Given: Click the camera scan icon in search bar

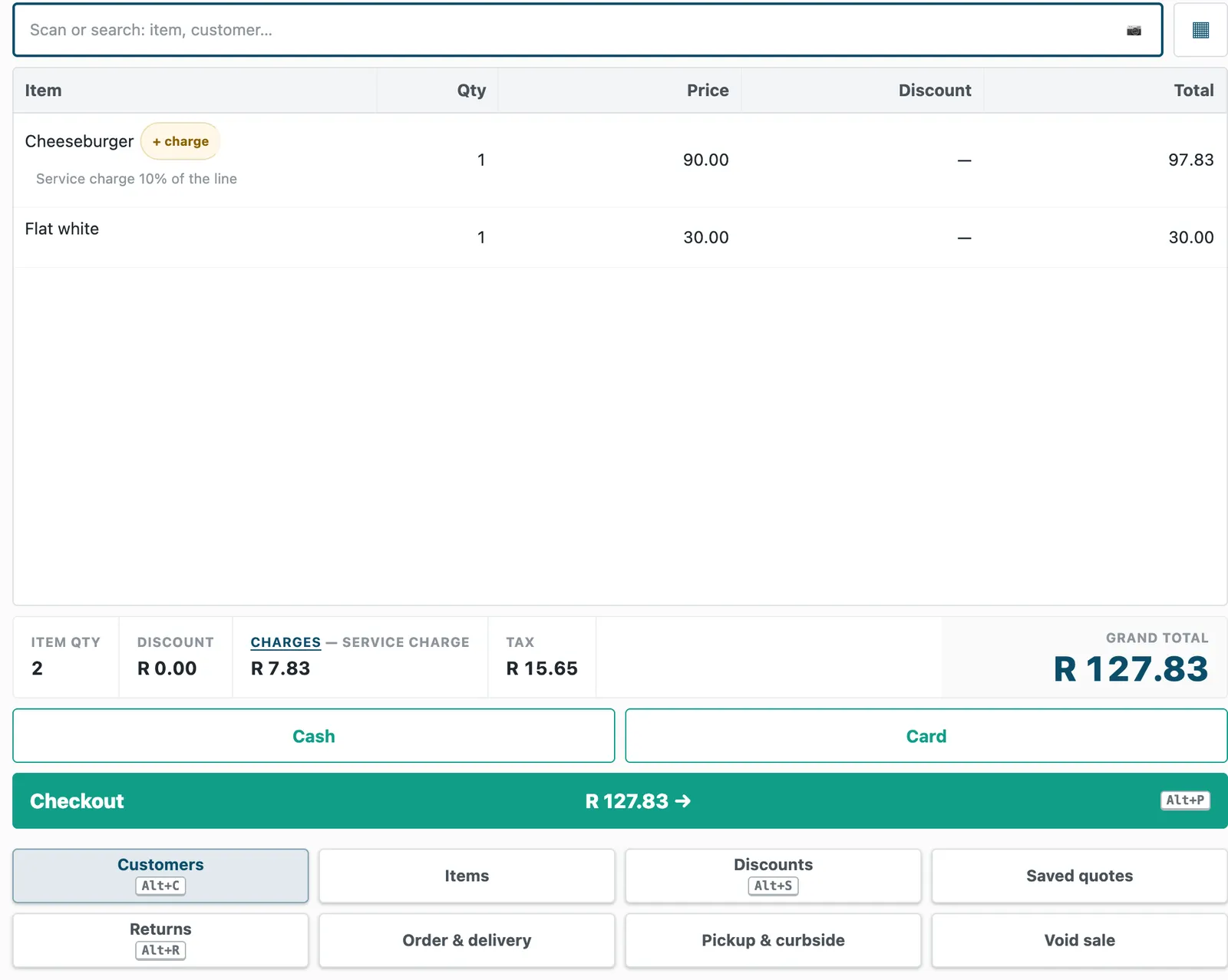Looking at the screenshot, I should point(1134,31).
